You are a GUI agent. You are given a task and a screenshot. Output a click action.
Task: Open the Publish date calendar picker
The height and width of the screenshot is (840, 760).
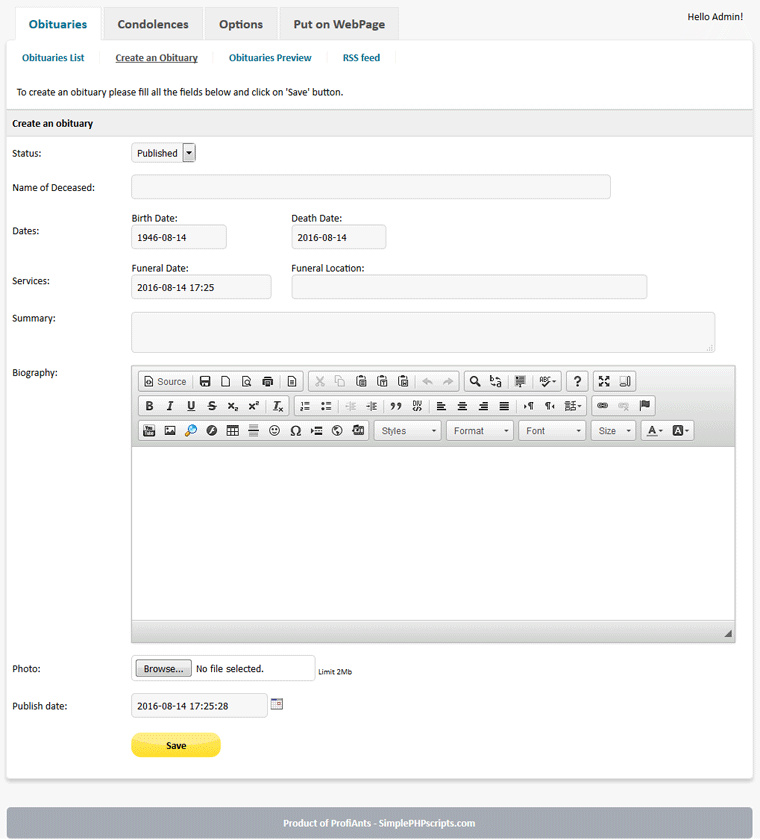274,704
